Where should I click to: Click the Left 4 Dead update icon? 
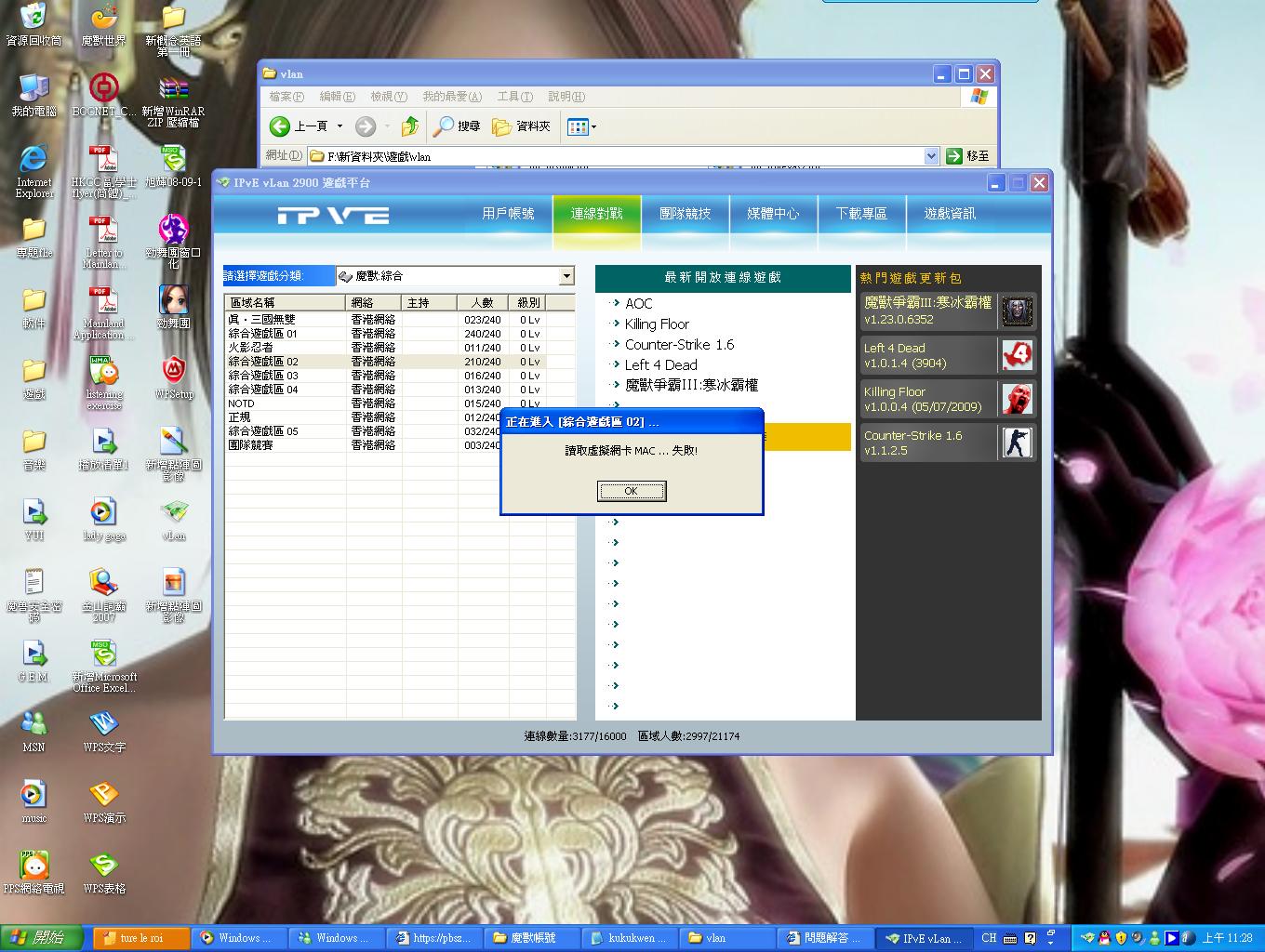point(1017,355)
